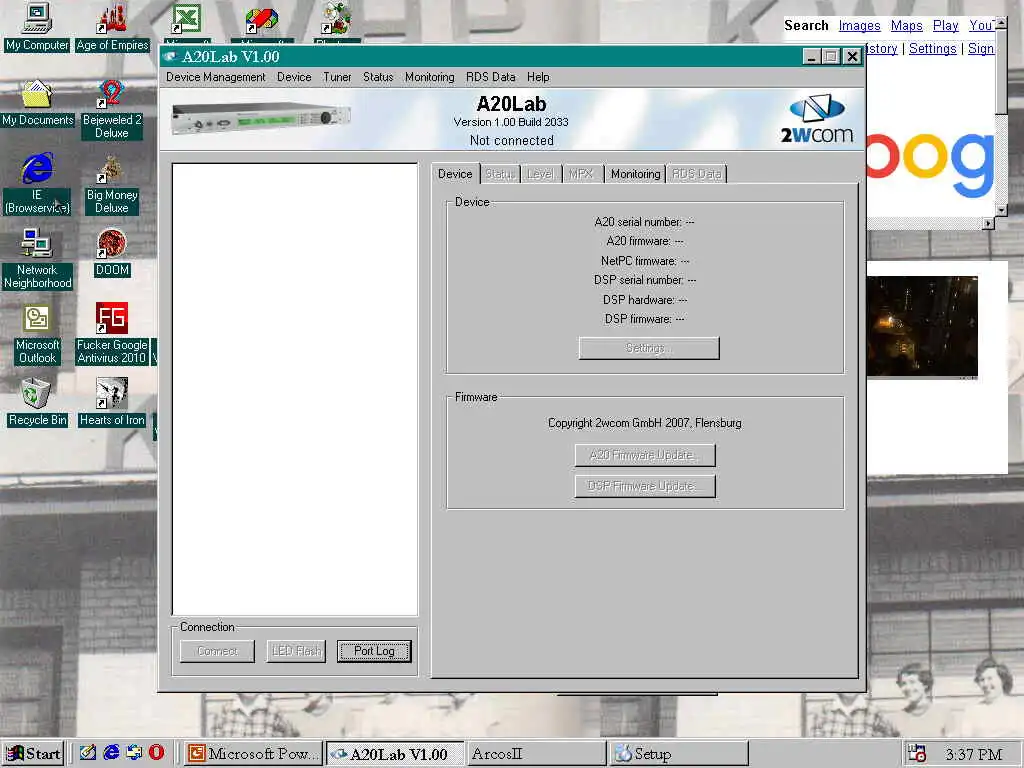Screen dimensions: 1024x768
Task: Click the Opera quick launch icon
Action: 157,753
